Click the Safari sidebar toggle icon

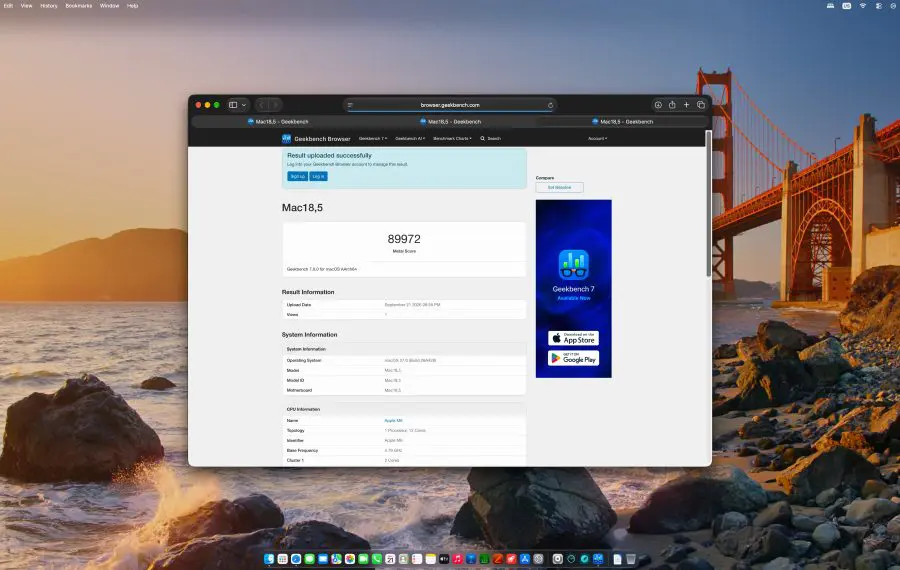233,105
